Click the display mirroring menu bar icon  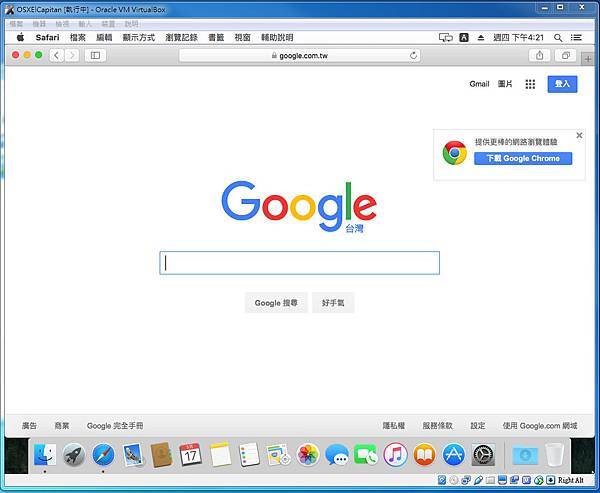click(445, 38)
